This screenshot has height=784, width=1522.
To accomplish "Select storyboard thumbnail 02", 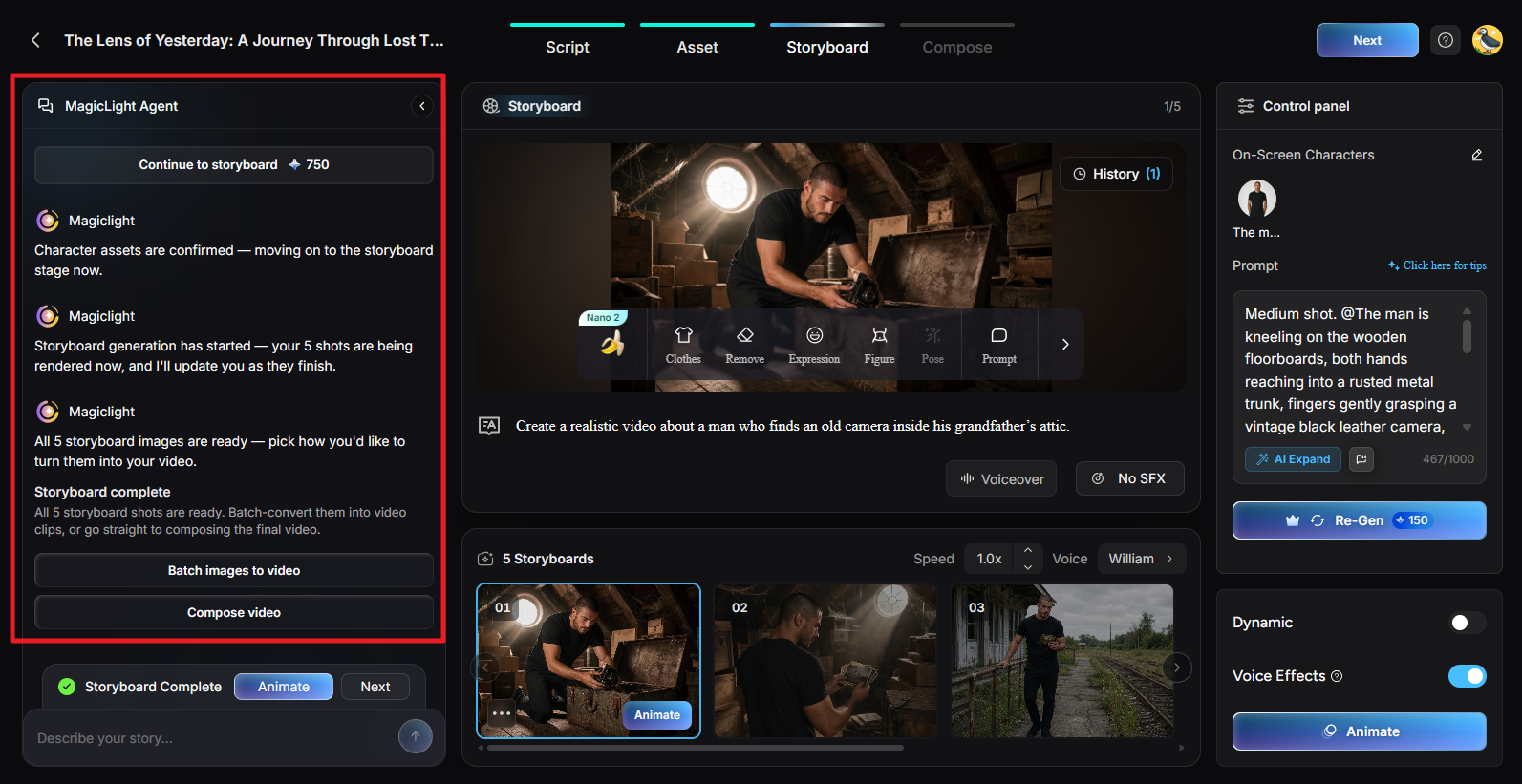I will click(825, 661).
